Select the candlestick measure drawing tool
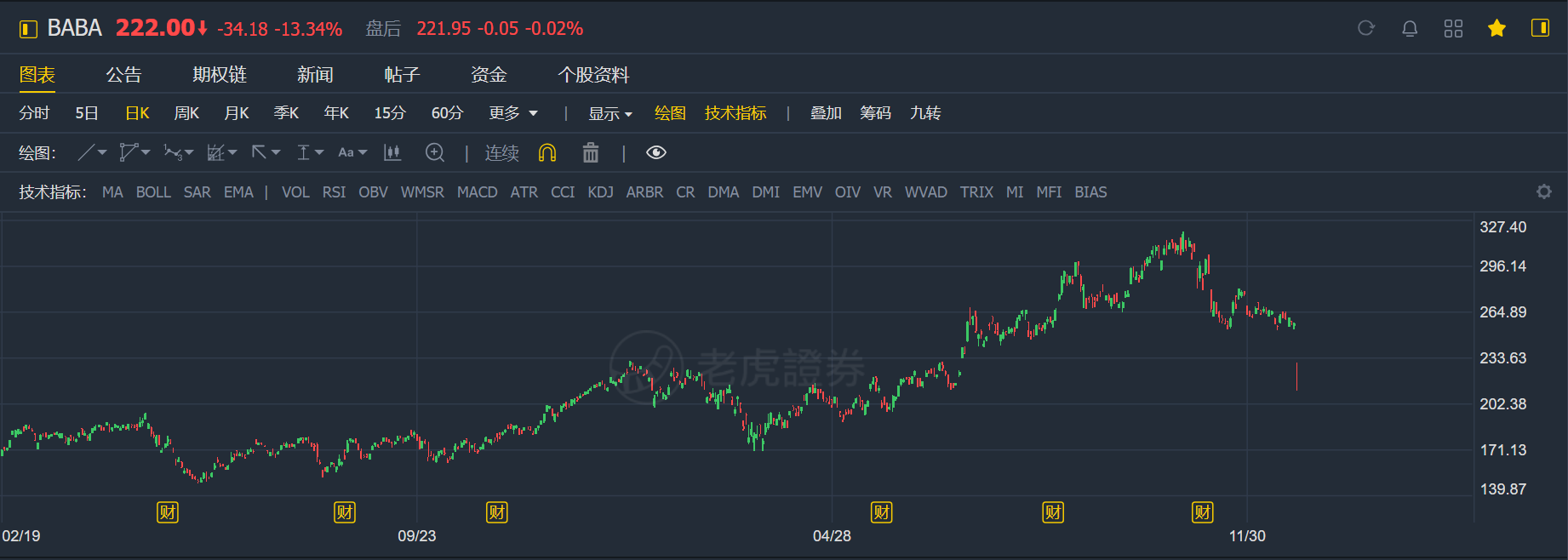This screenshot has height=560, width=1568. 392,152
